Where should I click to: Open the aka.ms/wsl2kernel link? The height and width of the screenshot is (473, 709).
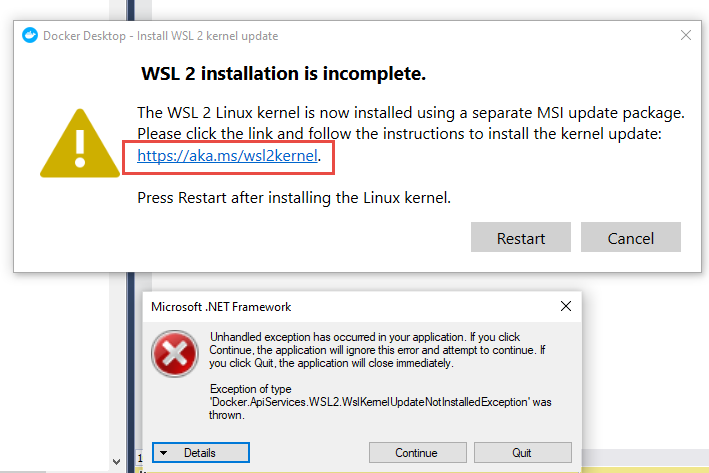[x=227, y=156]
